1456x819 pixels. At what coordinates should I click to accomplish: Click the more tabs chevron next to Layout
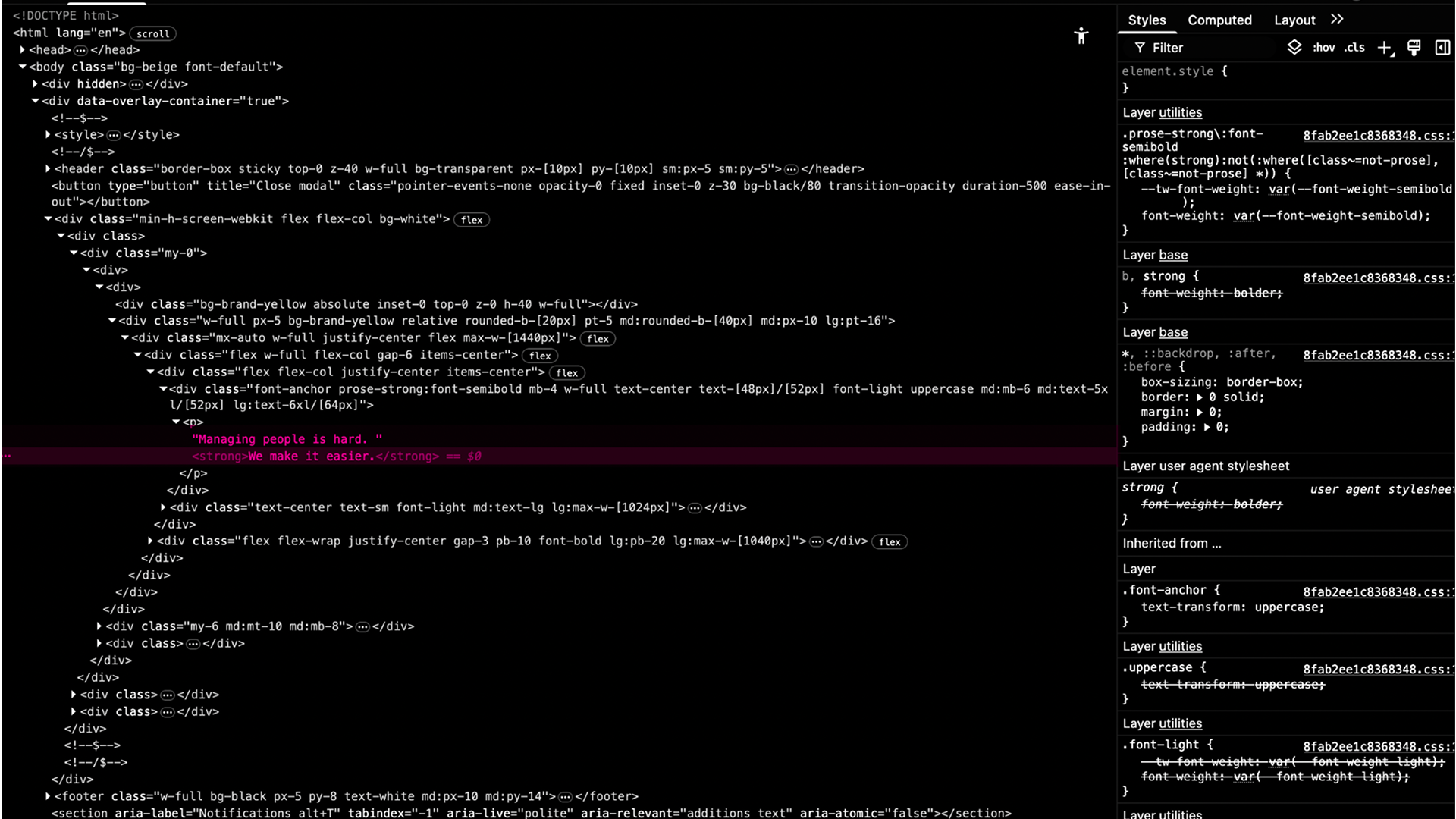point(1337,19)
